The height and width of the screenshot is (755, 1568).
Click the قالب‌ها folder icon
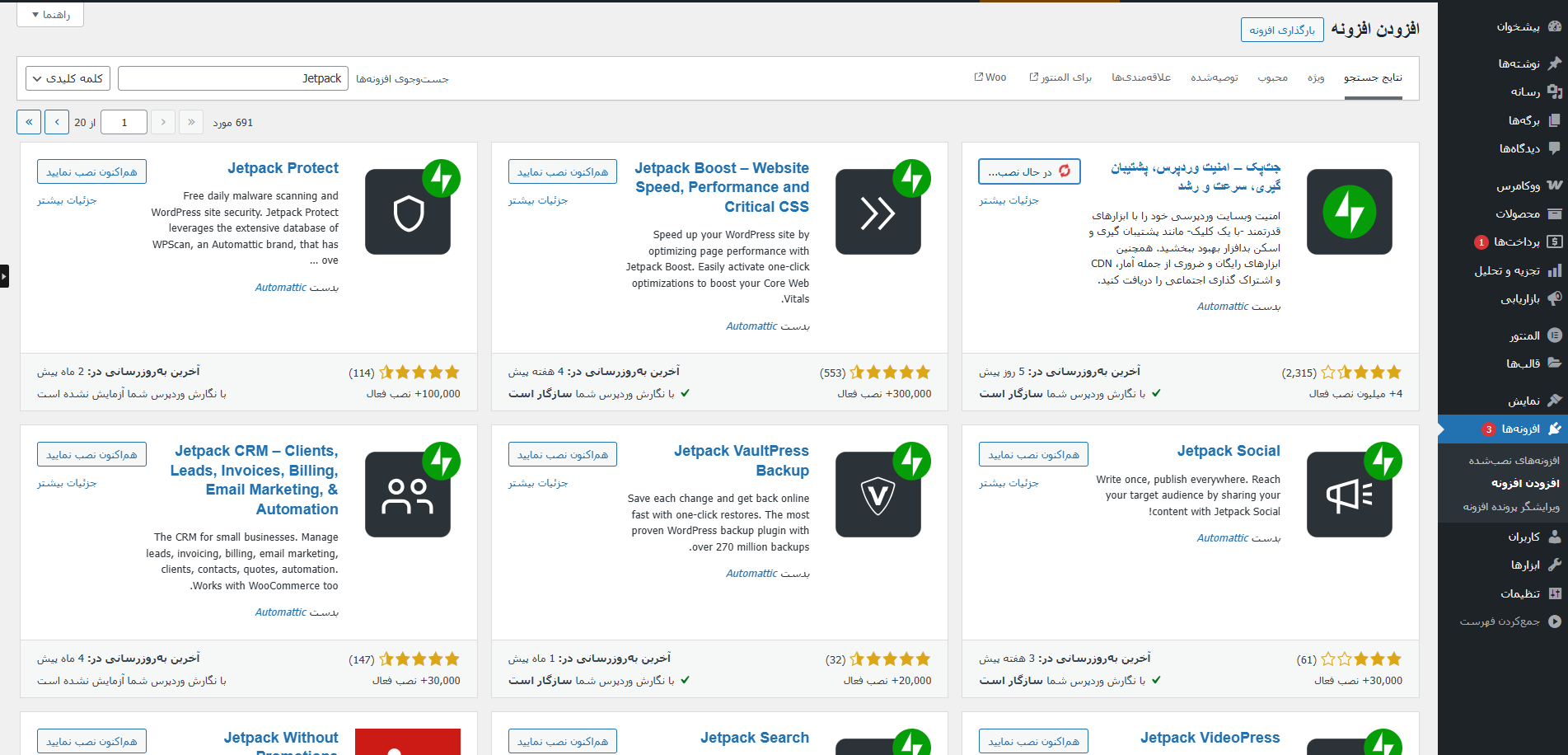[1554, 363]
